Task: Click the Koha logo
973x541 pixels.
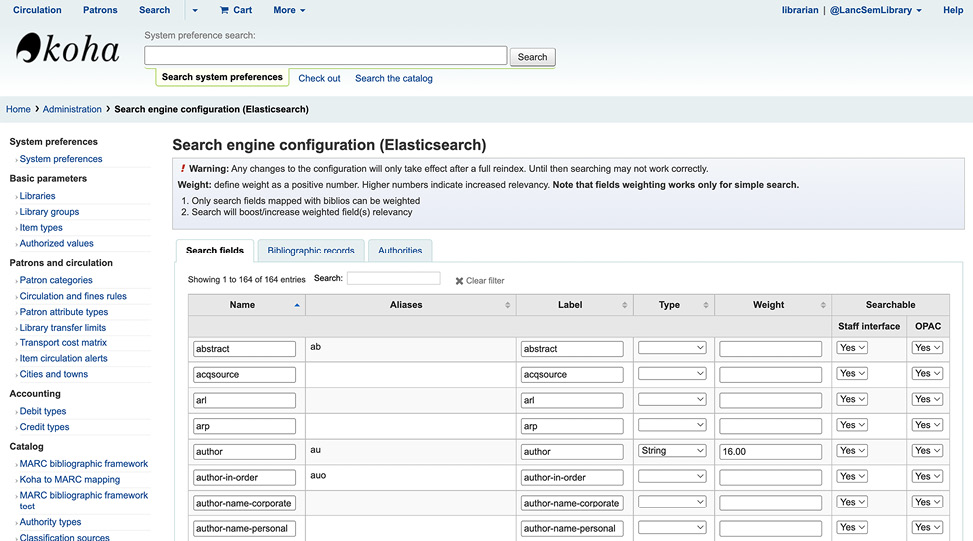Action: [x=68, y=49]
